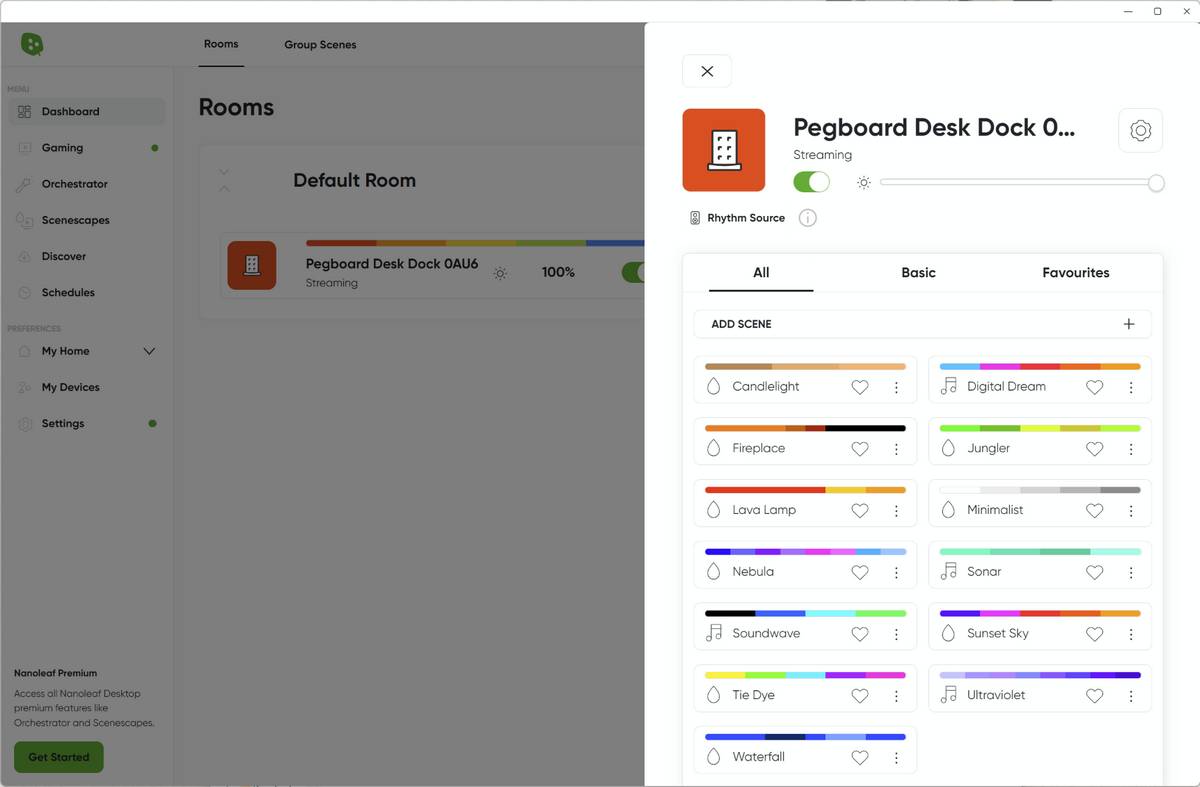Activate the Waterfall scene
This screenshot has height=787, width=1200.
pyautogui.click(x=805, y=750)
